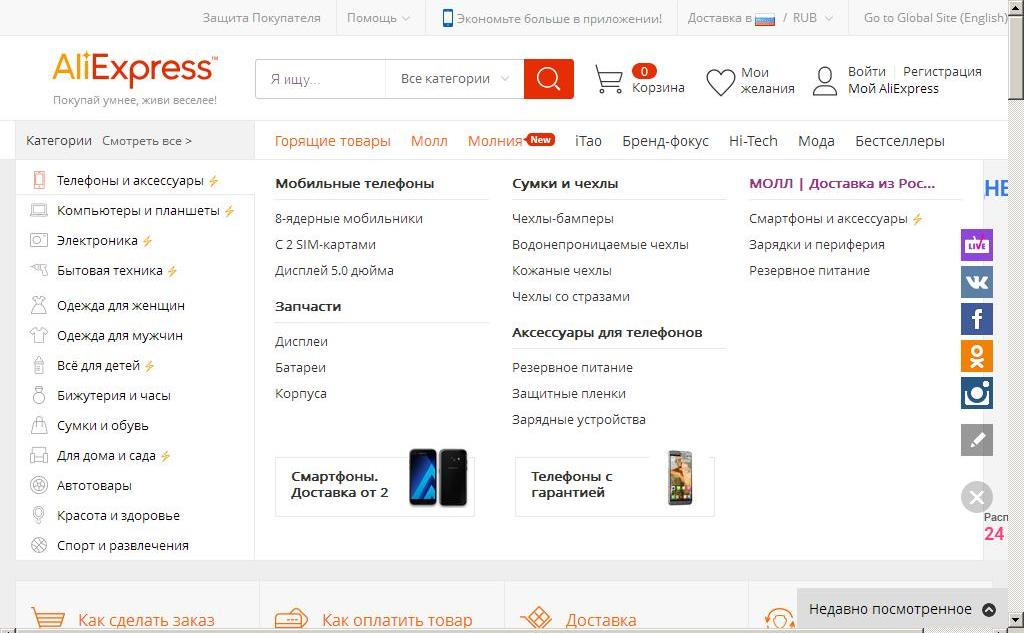Click the wishlist heart icon
Image resolution: width=1024 pixels, height=633 pixels.
click(x=720, y=81)
